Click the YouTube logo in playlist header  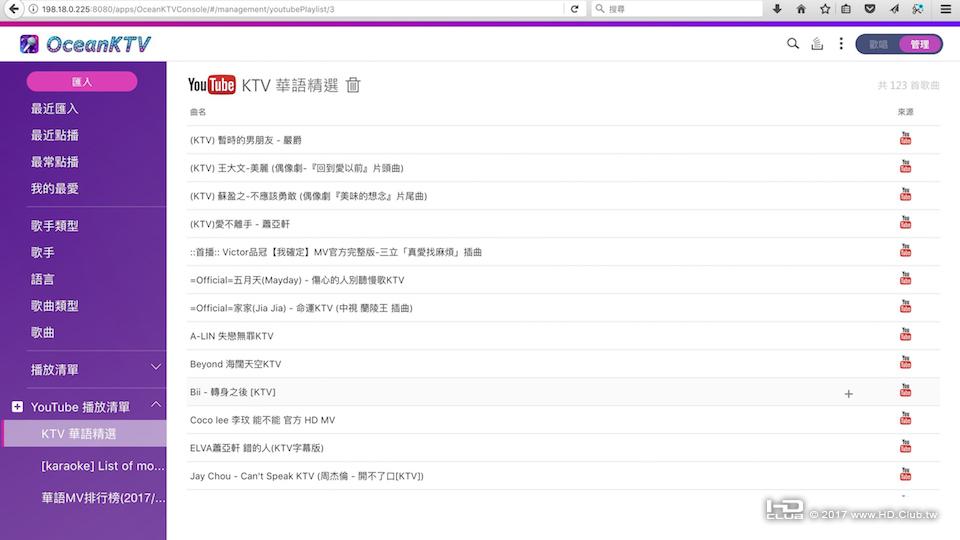[x=211, y=84]
